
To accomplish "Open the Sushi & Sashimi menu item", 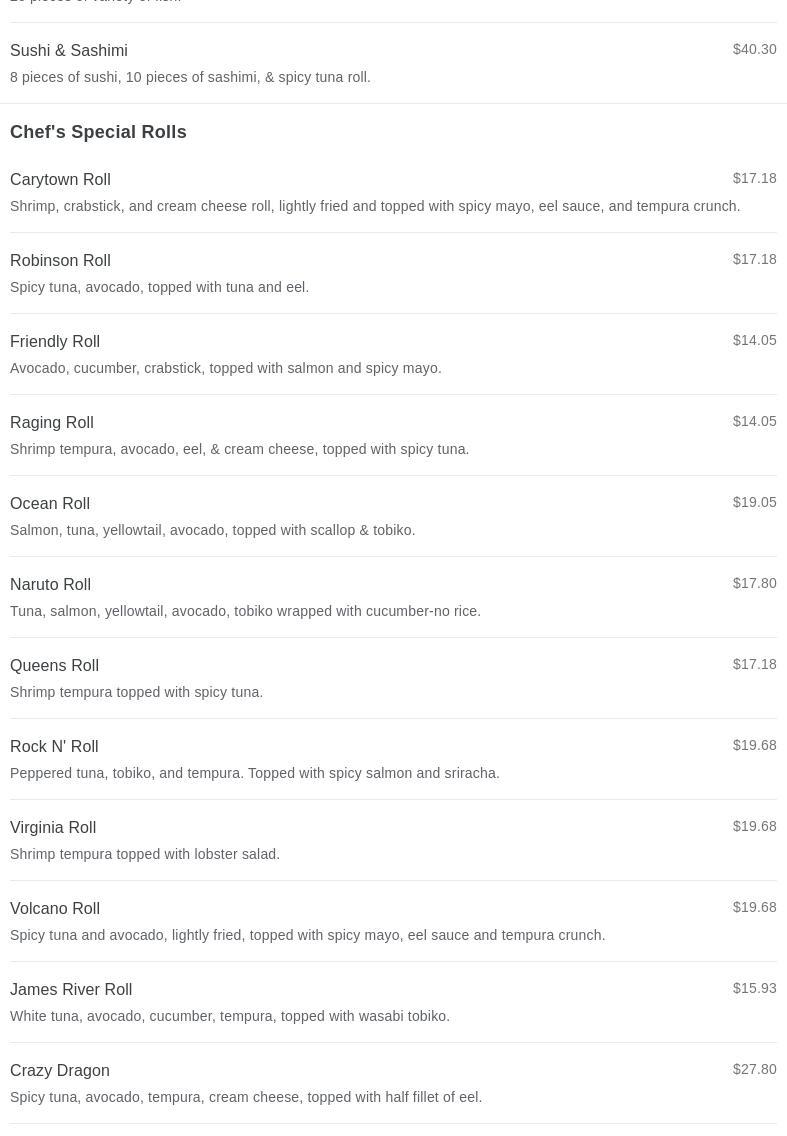I will pyautogui.click(x=69, y=51).
